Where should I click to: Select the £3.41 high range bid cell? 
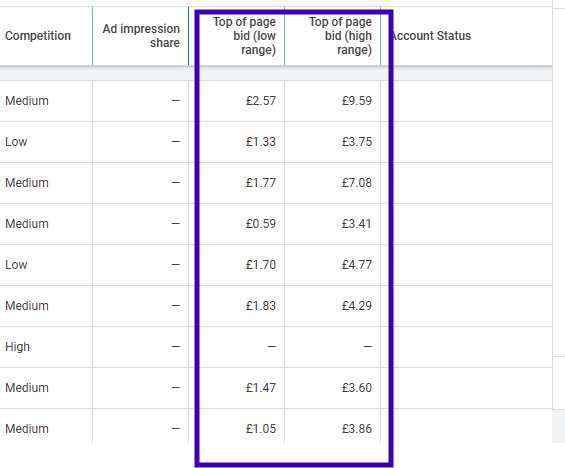[x=357, y=224]
